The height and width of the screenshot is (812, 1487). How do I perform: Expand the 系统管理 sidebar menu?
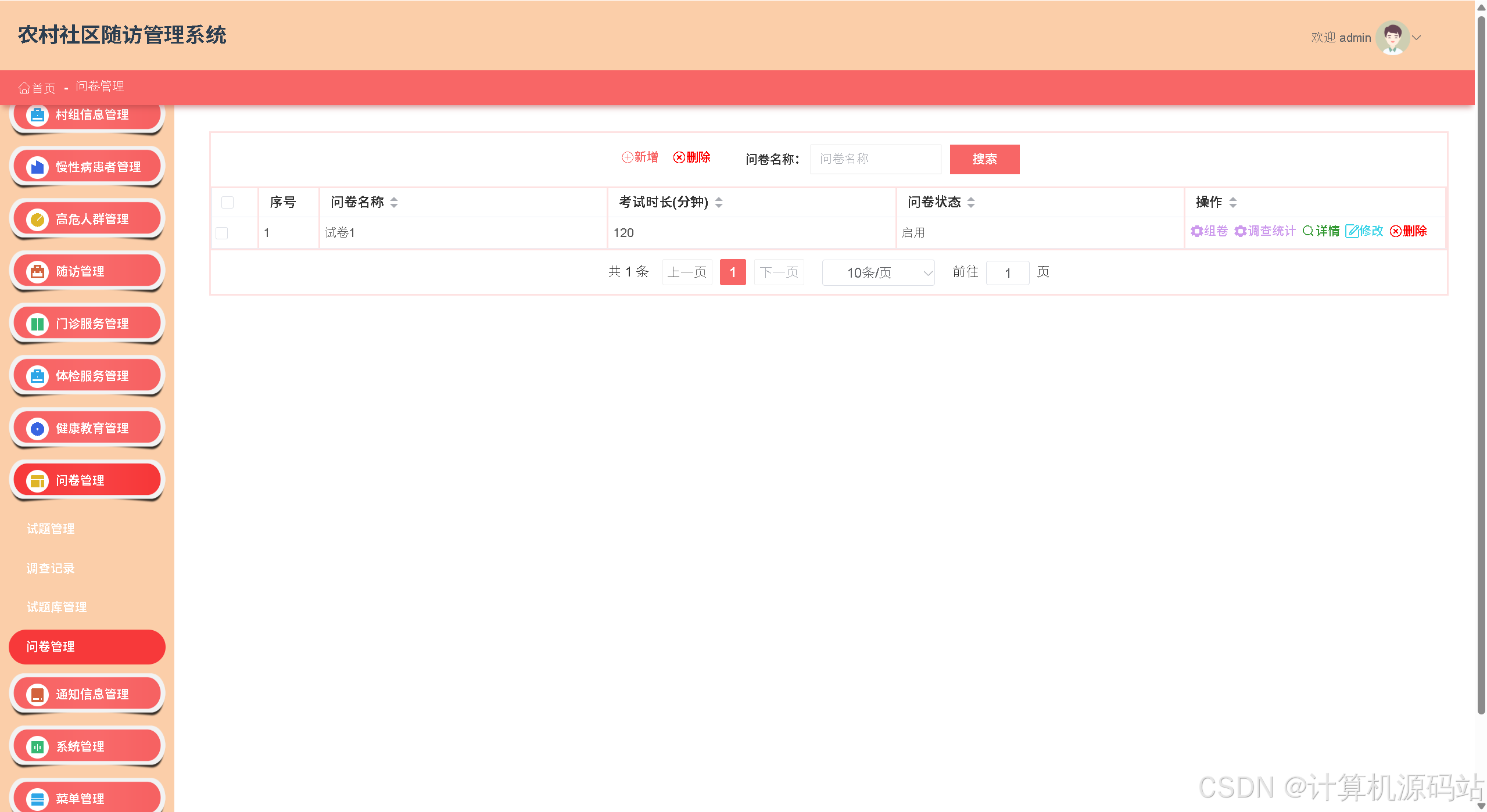87,746
